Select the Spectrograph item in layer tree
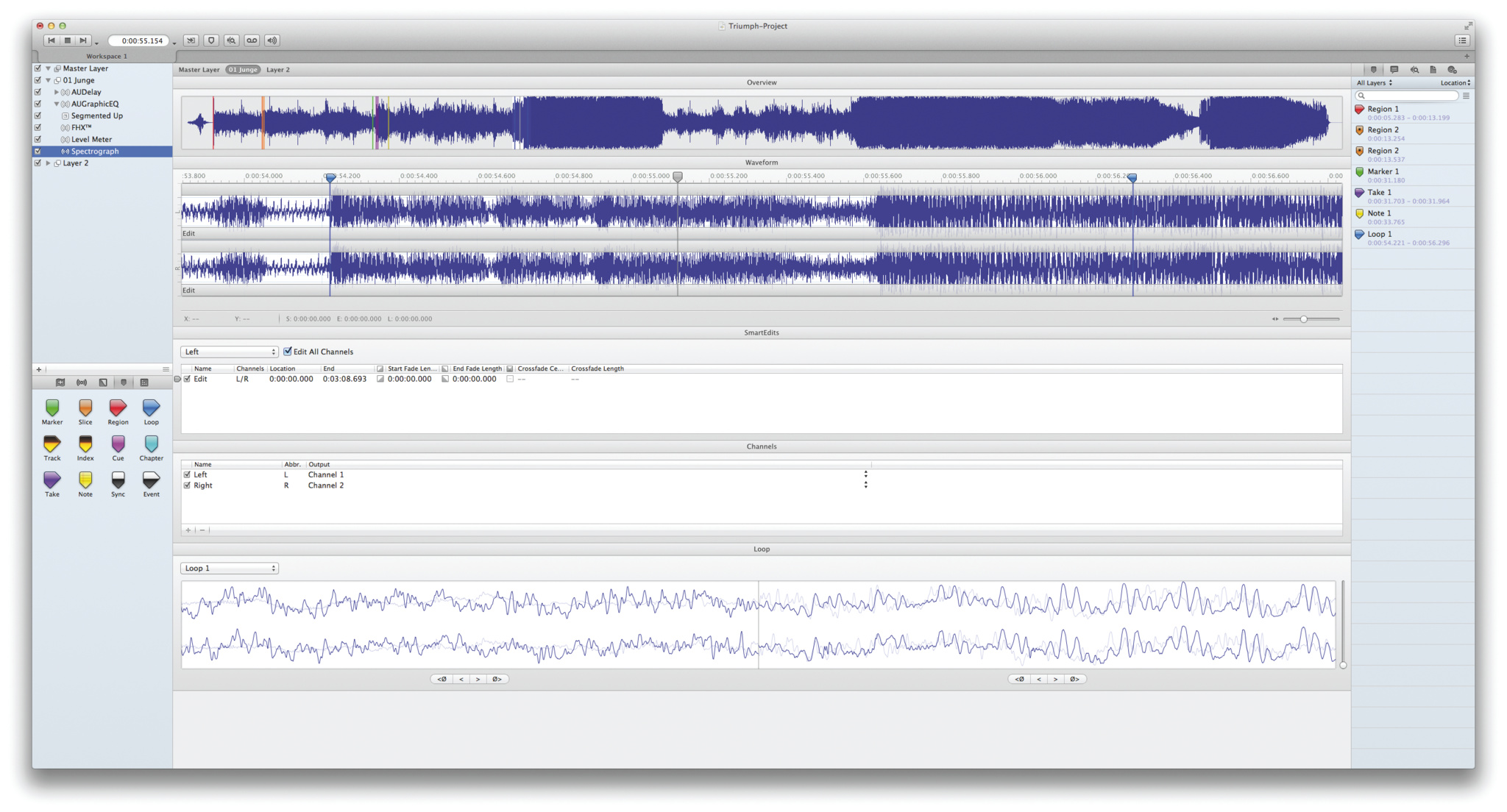Screen dimensions: 1507x812 102,151
